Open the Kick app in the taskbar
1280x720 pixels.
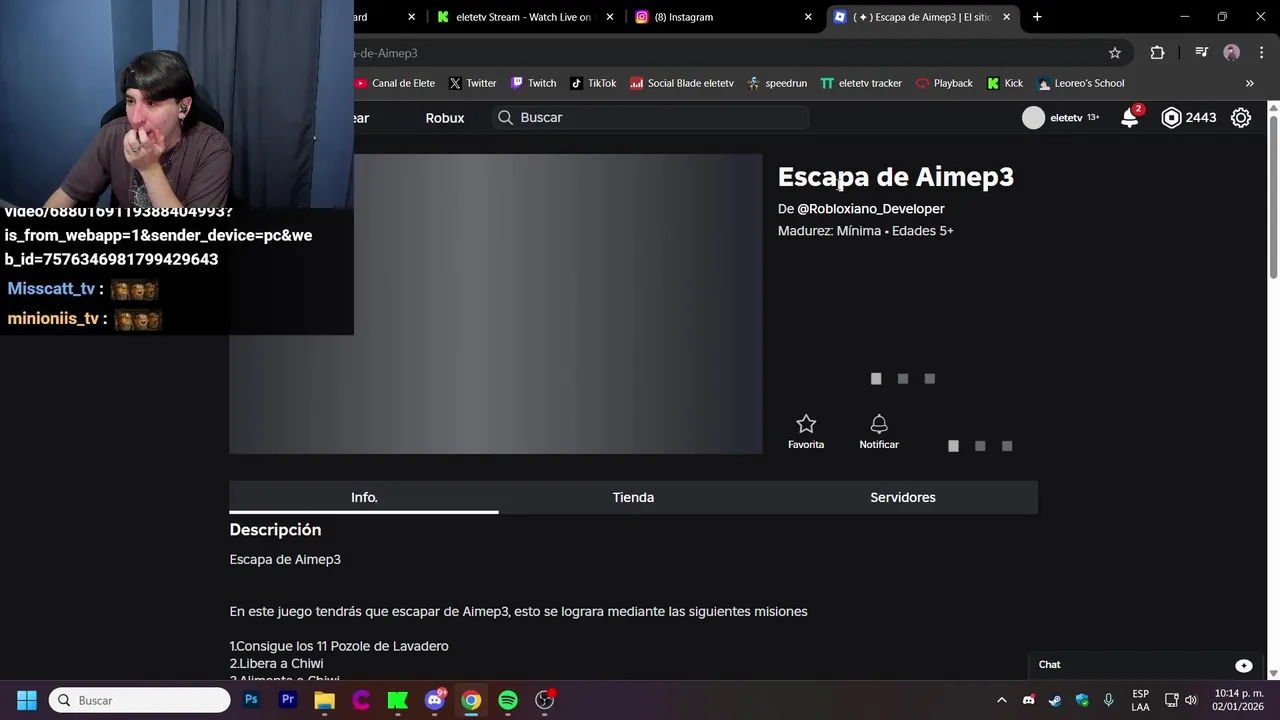coord(398,700)
